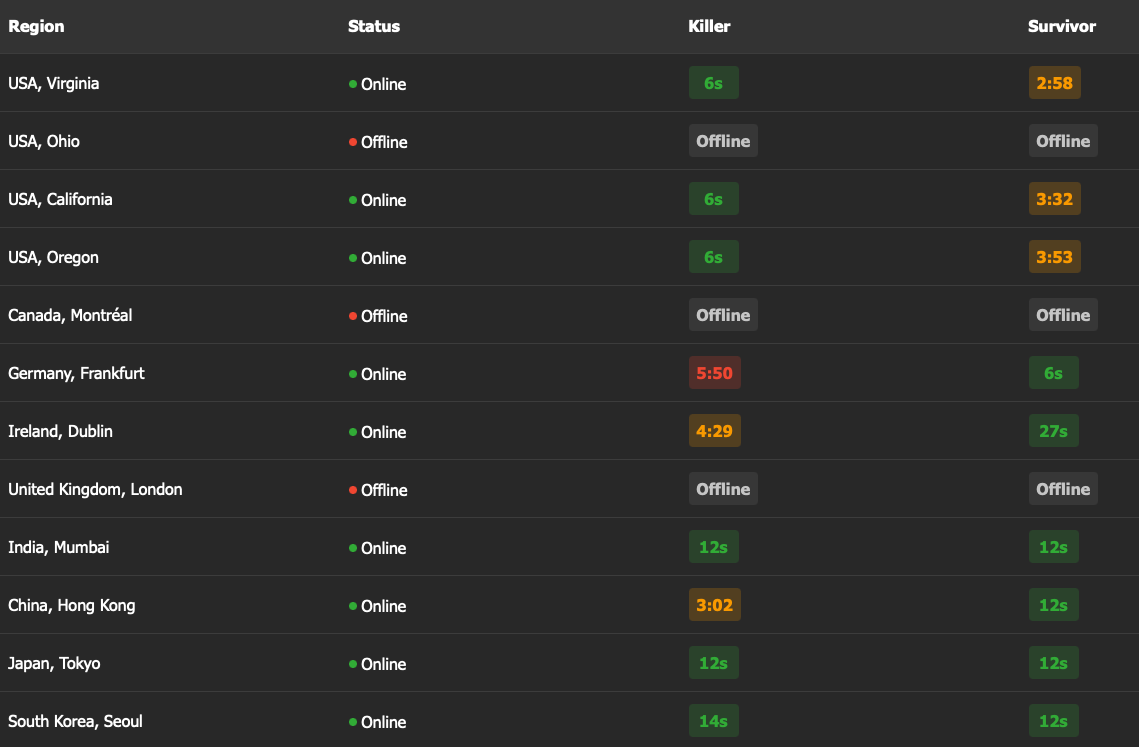Click the Offline status for United Kingdom, London
This screenshot has height=747, width=1139.
(378, 490)
